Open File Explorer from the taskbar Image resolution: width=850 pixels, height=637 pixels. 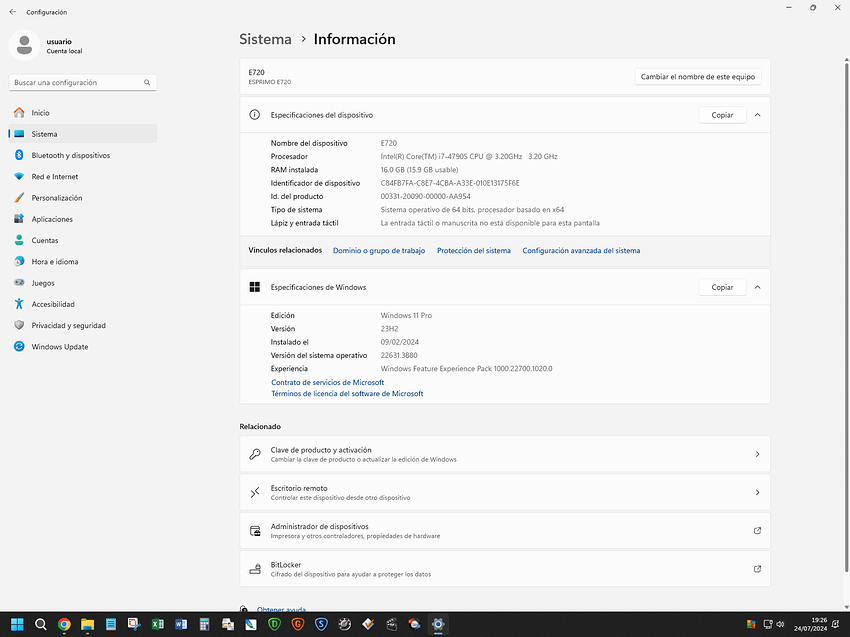[87, 625]
